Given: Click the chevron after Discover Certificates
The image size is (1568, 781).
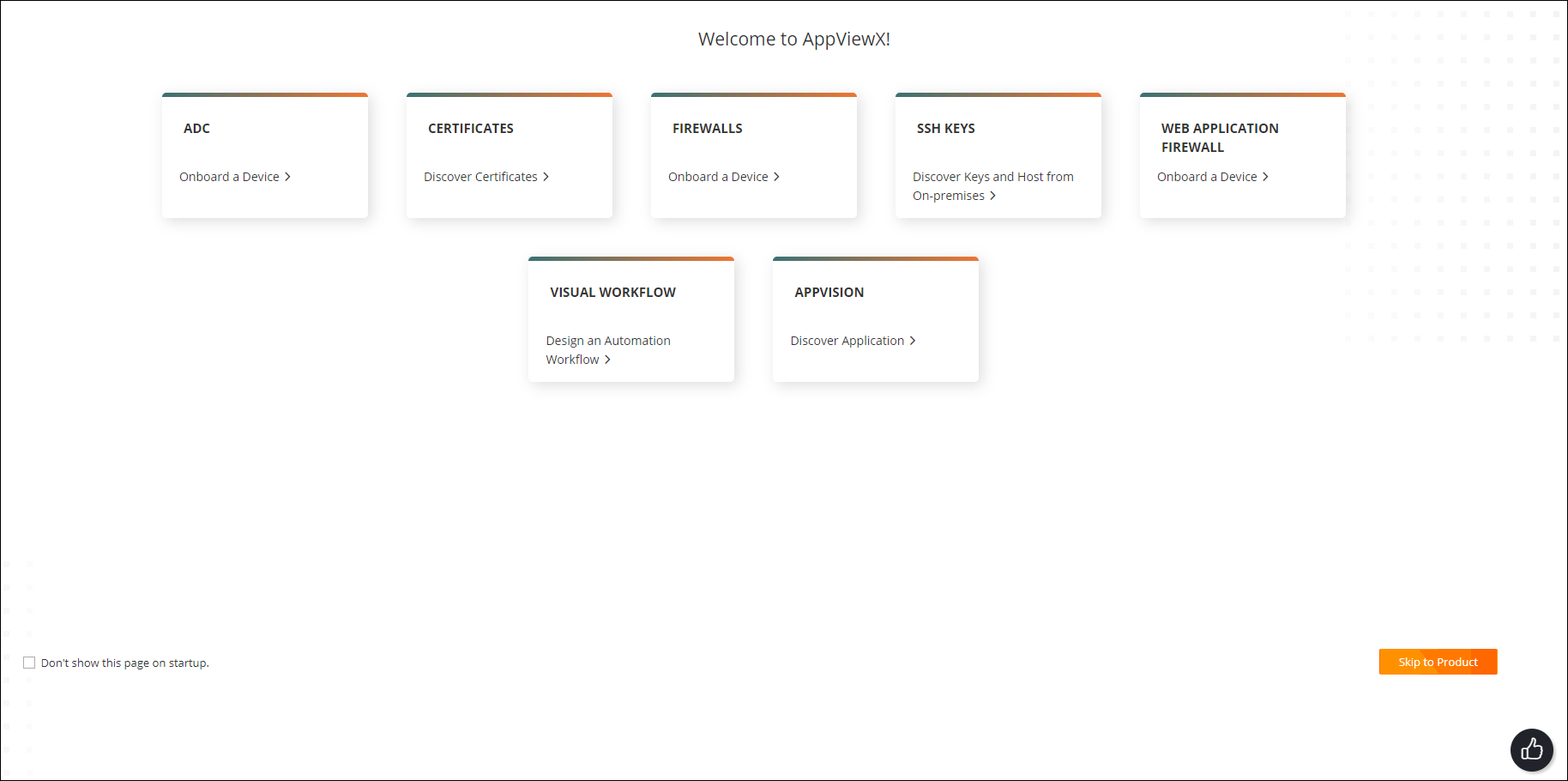Looking at the screenshot, I should [546, 177].
